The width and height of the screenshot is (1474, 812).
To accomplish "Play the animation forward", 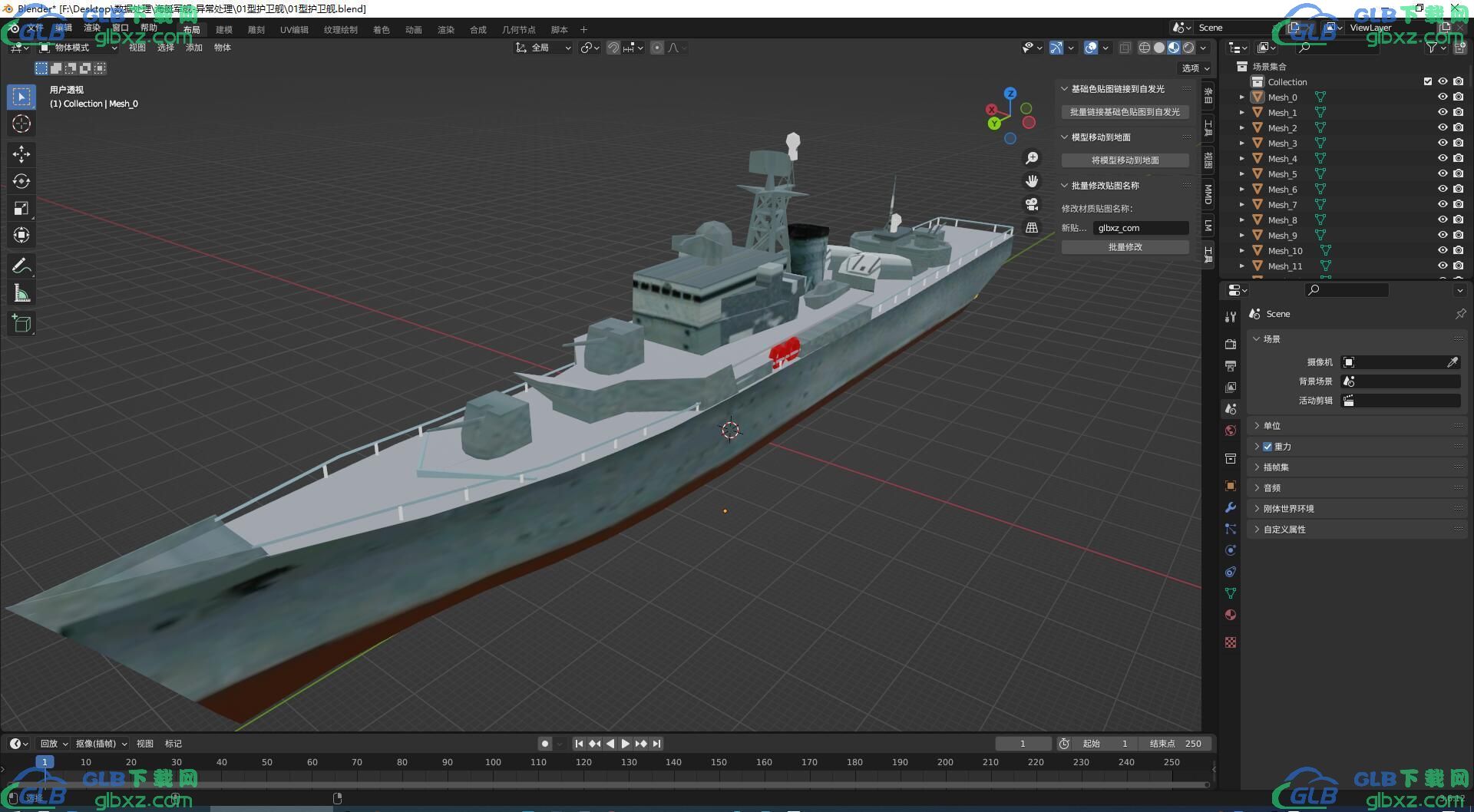I will [x=626, y=744].
